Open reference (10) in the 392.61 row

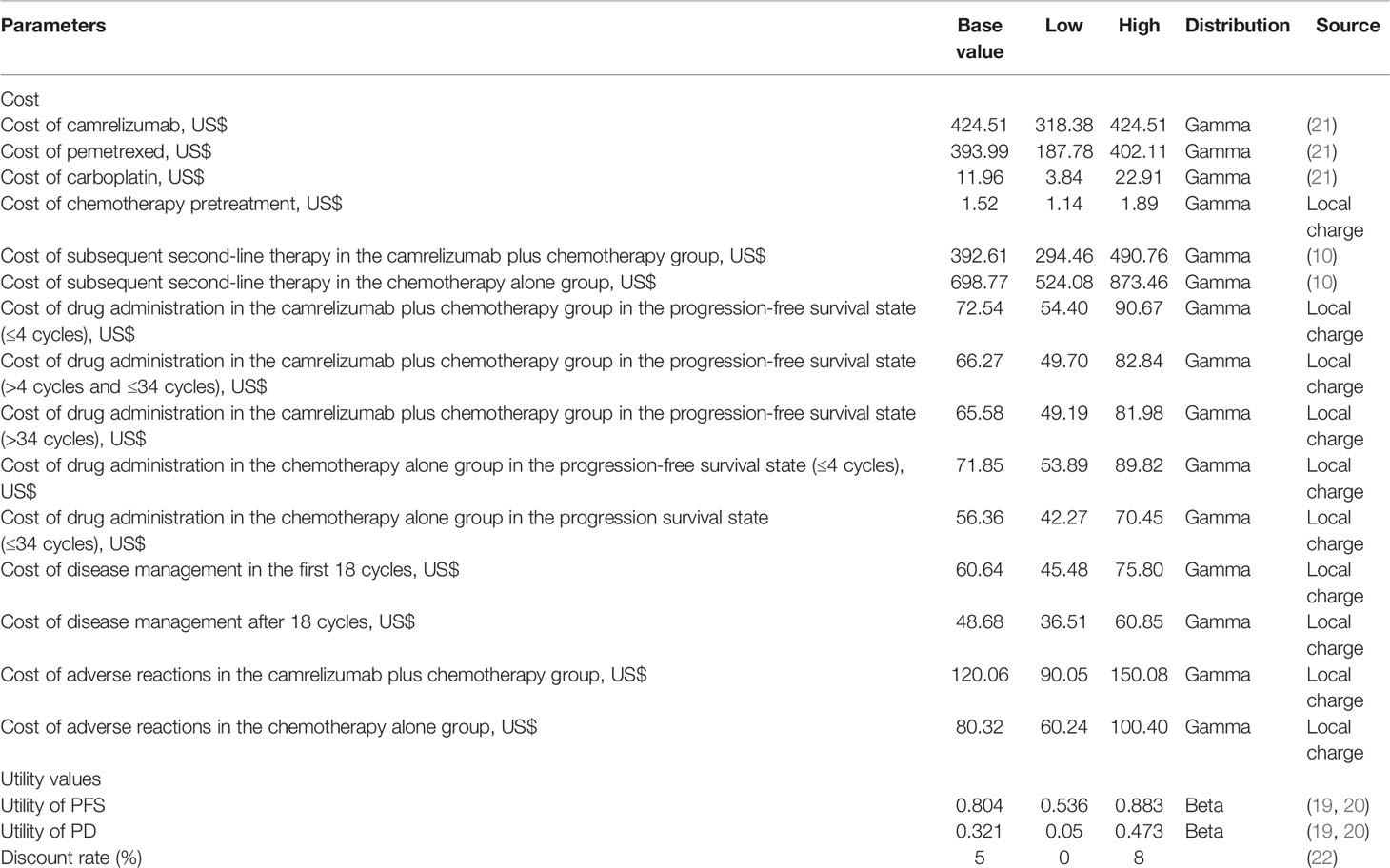[x=1321, y=256]
